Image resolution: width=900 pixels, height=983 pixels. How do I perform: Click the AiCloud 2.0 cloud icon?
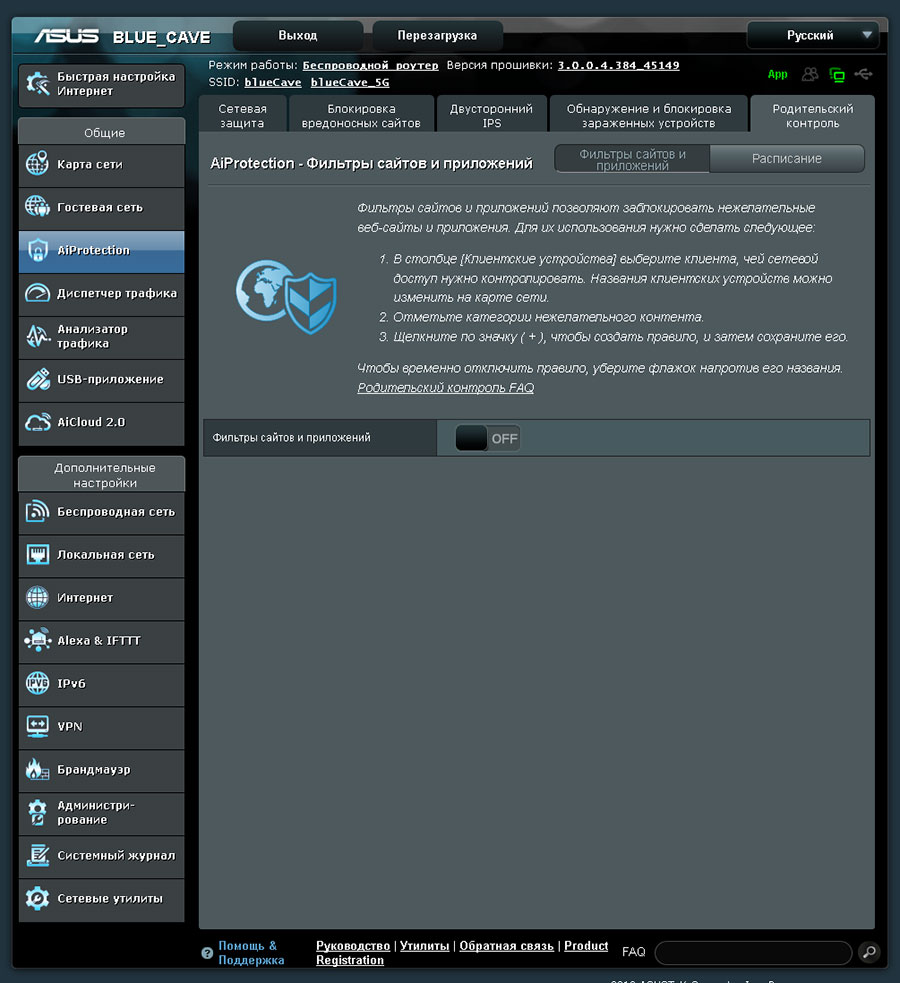[38, 422]
